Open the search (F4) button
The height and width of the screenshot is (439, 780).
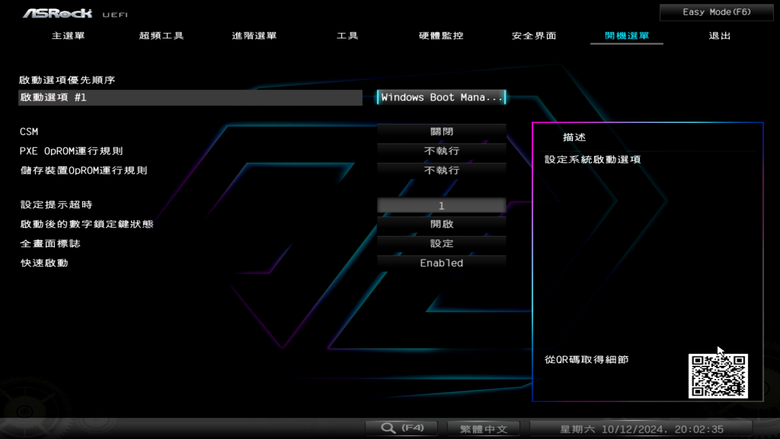[x=402, y=428]
